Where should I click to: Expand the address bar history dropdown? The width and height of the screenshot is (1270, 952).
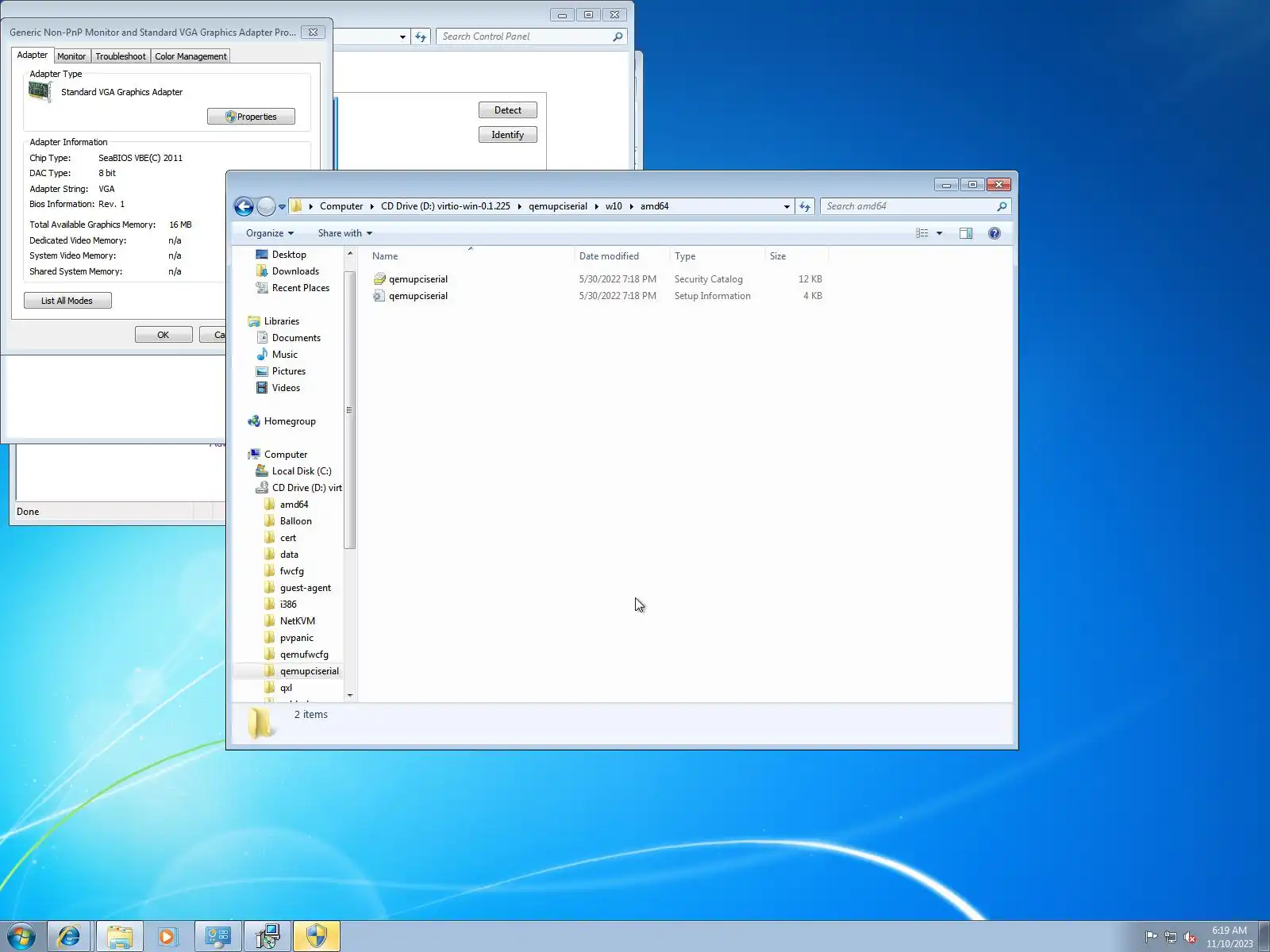tap(787, 206)
